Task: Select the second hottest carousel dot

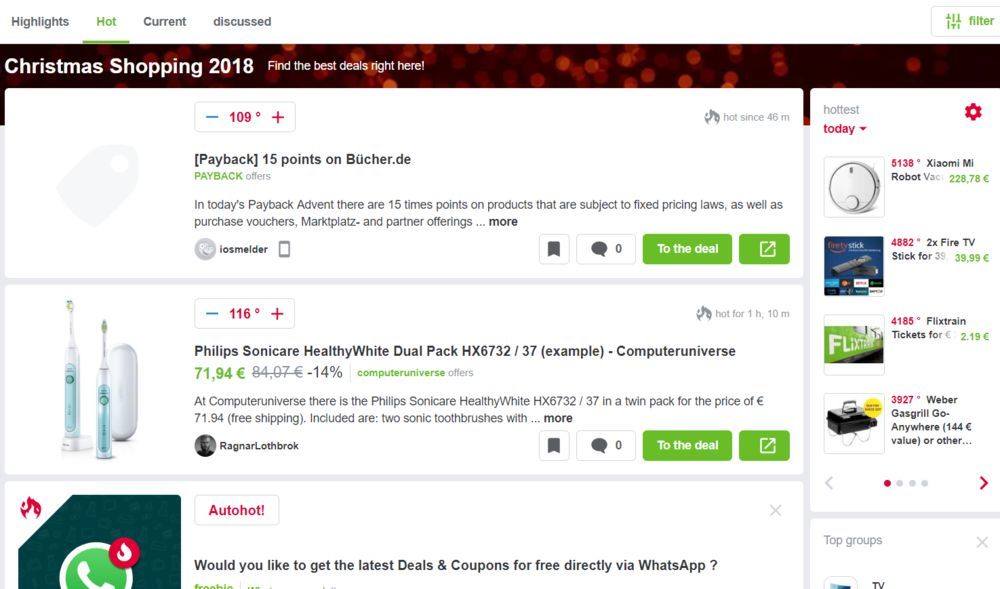Action: [x=900, y=483]
